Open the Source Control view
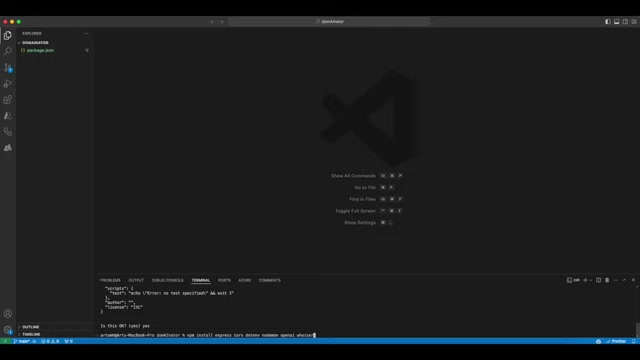Image resolution: width=640 pixels, height=360 pixels. (8, 67)
